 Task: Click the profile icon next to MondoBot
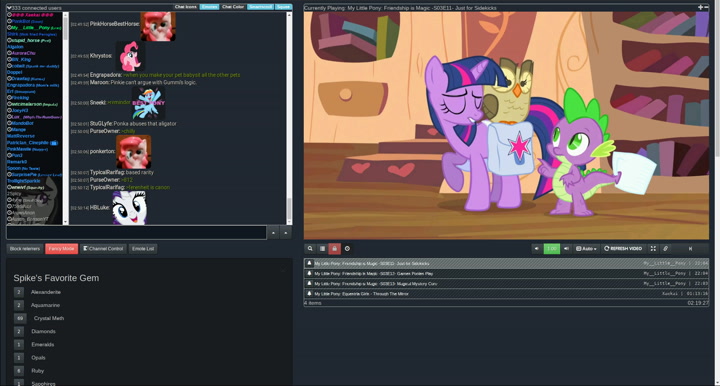pos(9,123)
